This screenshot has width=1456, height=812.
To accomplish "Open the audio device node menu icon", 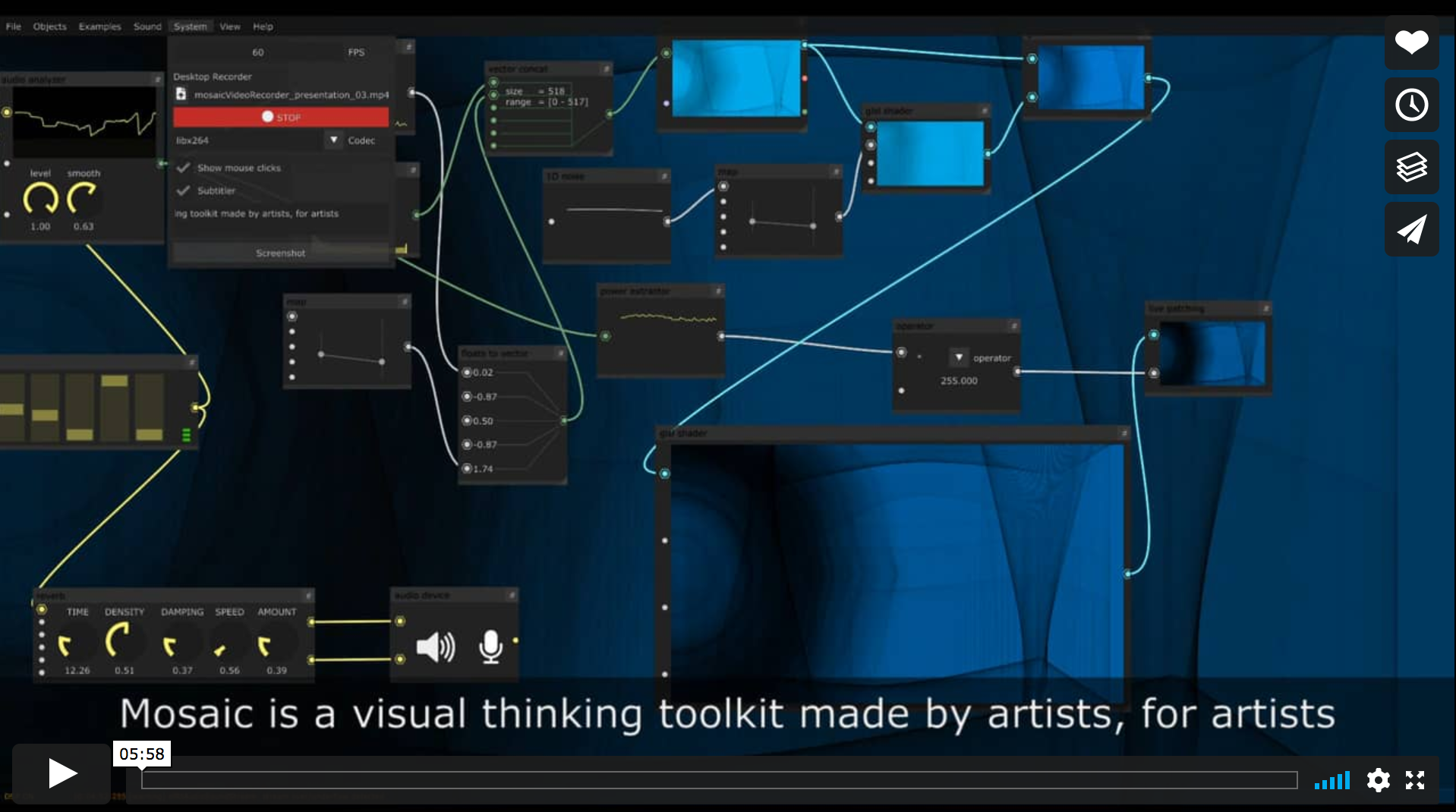I will point(512,596).
